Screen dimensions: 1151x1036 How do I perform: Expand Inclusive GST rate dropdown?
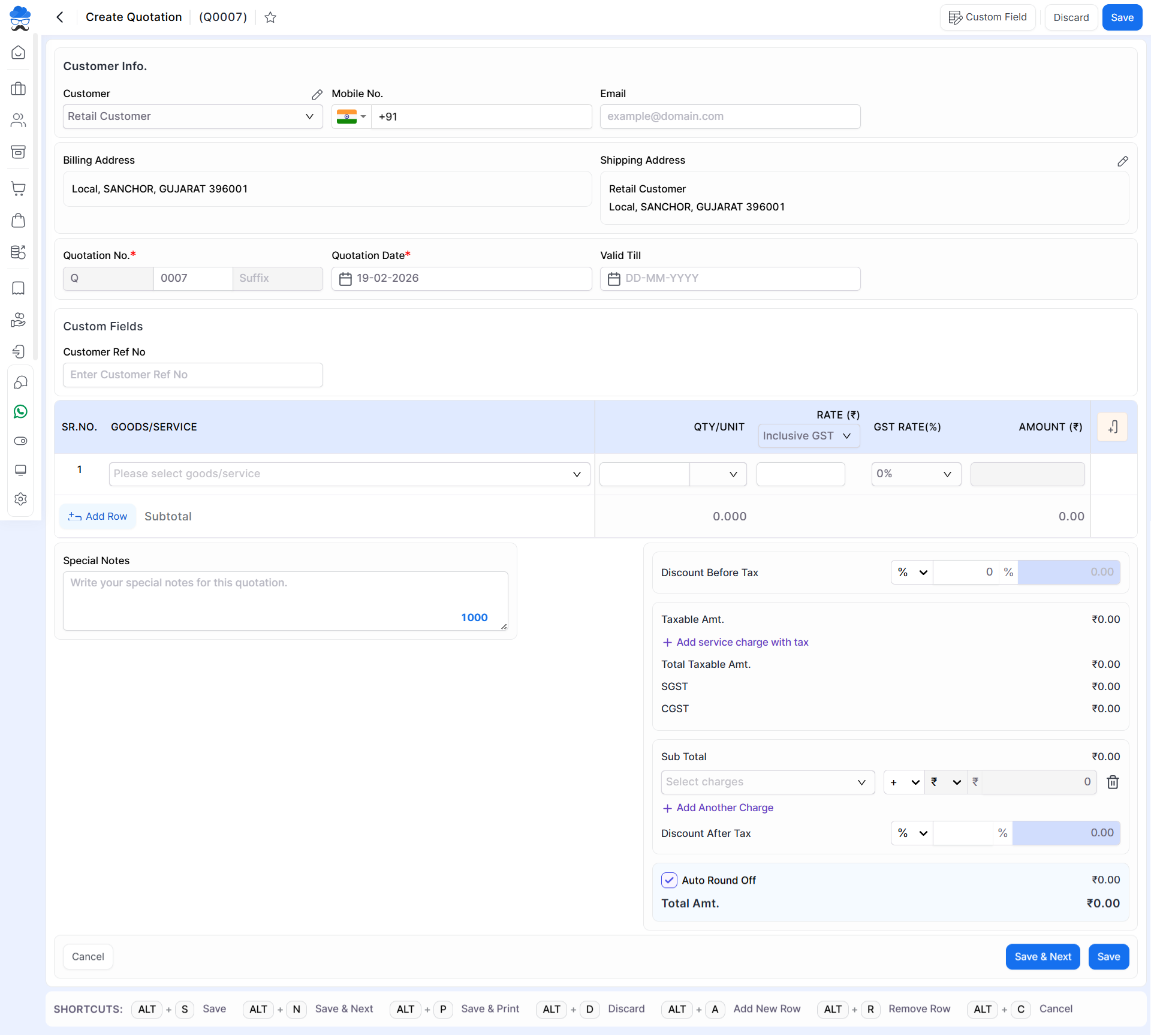(808, 436)
